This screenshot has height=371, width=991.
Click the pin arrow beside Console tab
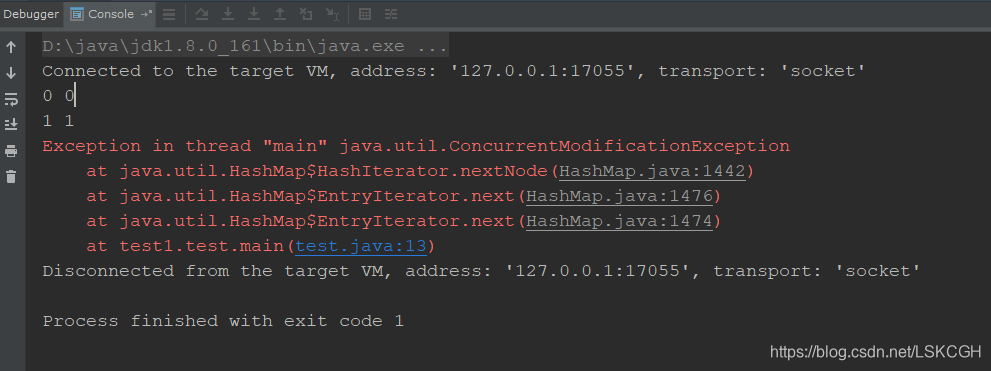pyautogui.click(x=147, y=14)
